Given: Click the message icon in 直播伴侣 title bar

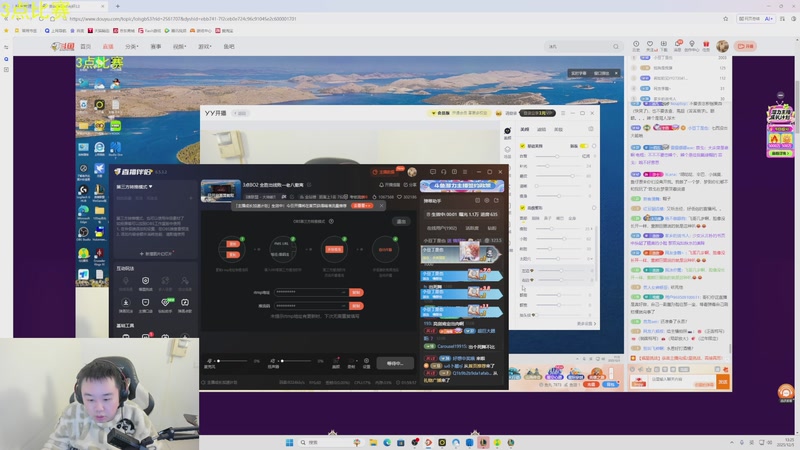Looking at the screenshot, I should [x=433, y=172].
